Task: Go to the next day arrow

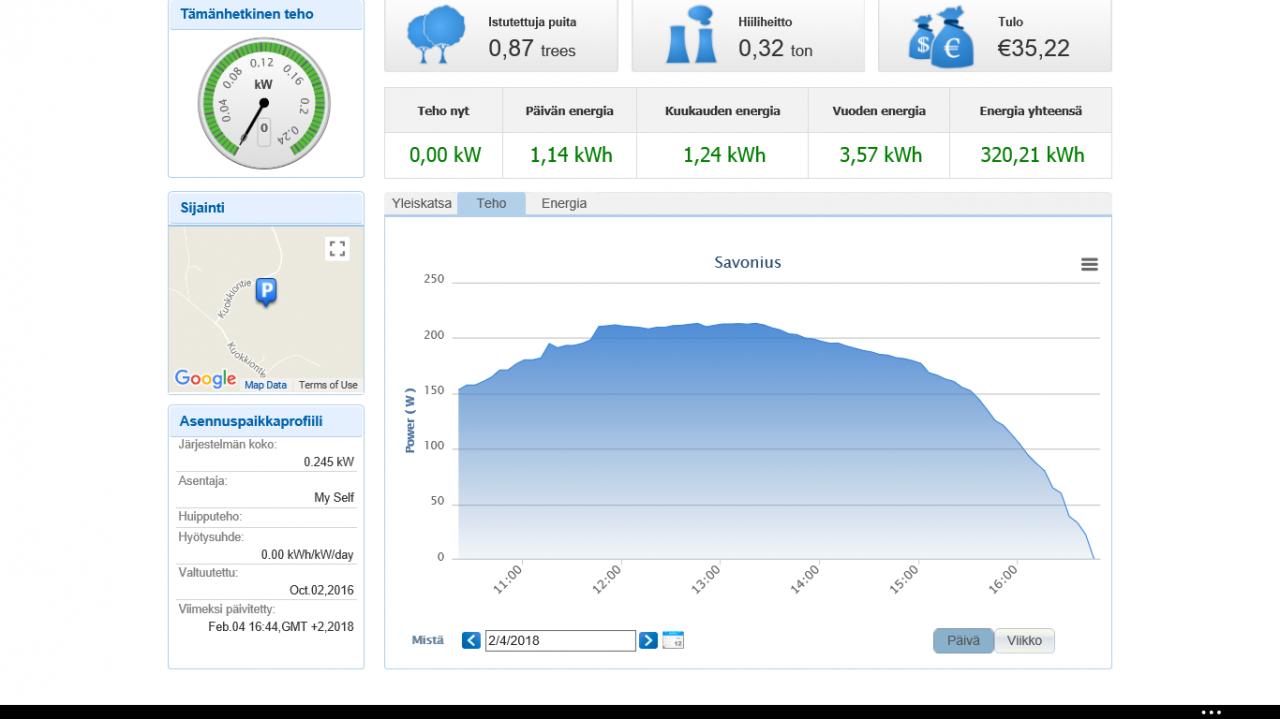Action: pos(648,640)
